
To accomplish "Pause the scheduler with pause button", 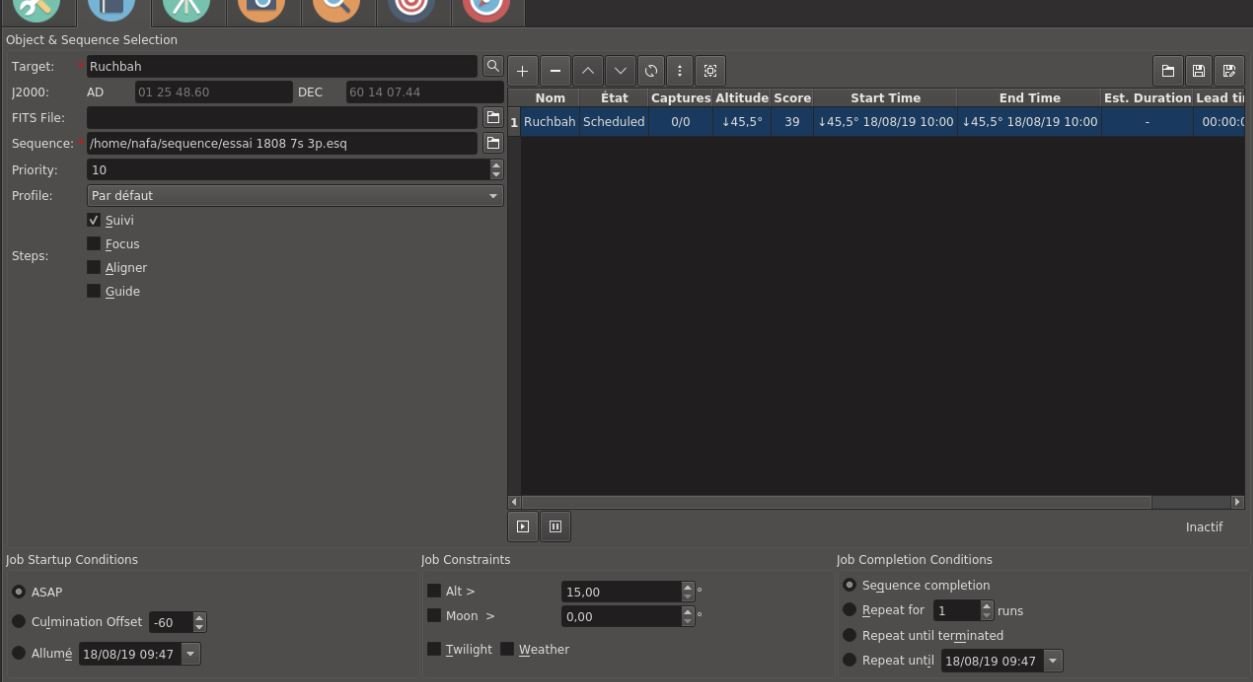I will point(556,526).
